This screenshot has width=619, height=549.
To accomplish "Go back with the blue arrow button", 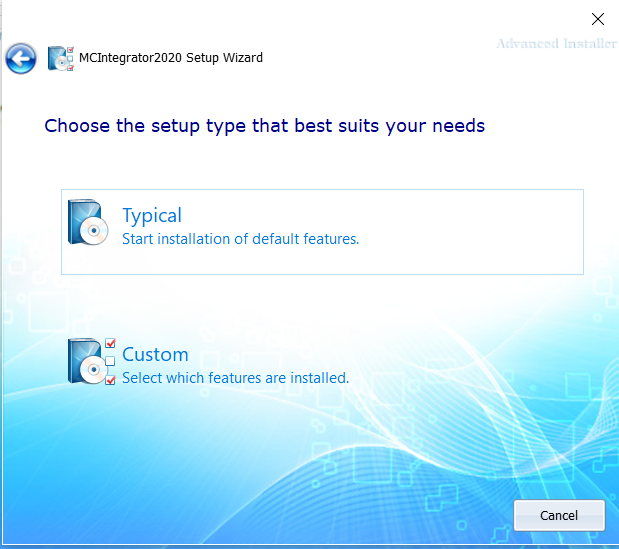I will tap(21, 59).
